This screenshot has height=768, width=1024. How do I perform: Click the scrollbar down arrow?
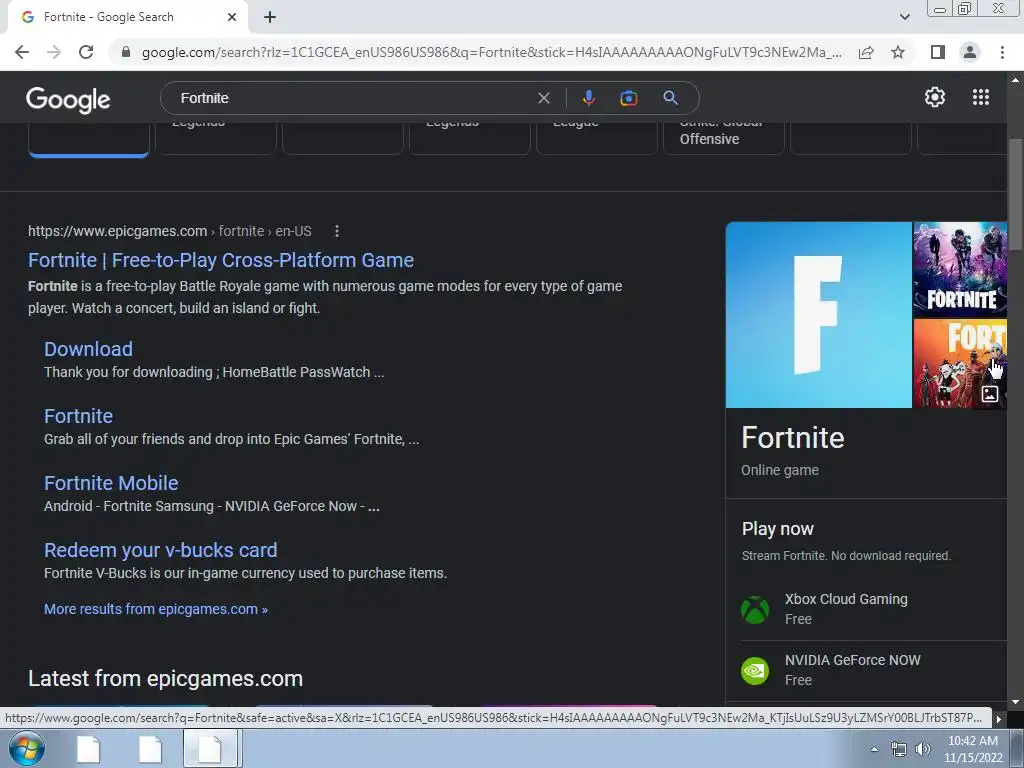tap(1016, 702)
